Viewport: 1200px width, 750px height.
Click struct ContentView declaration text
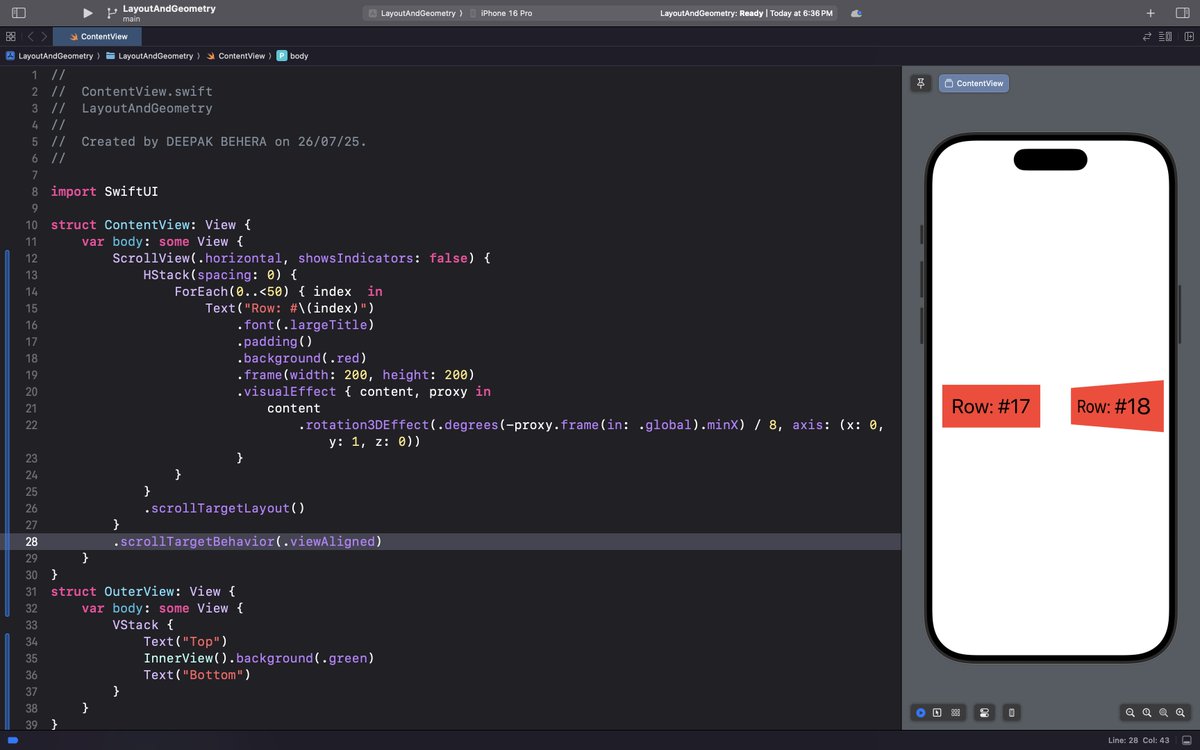(150, 225)
